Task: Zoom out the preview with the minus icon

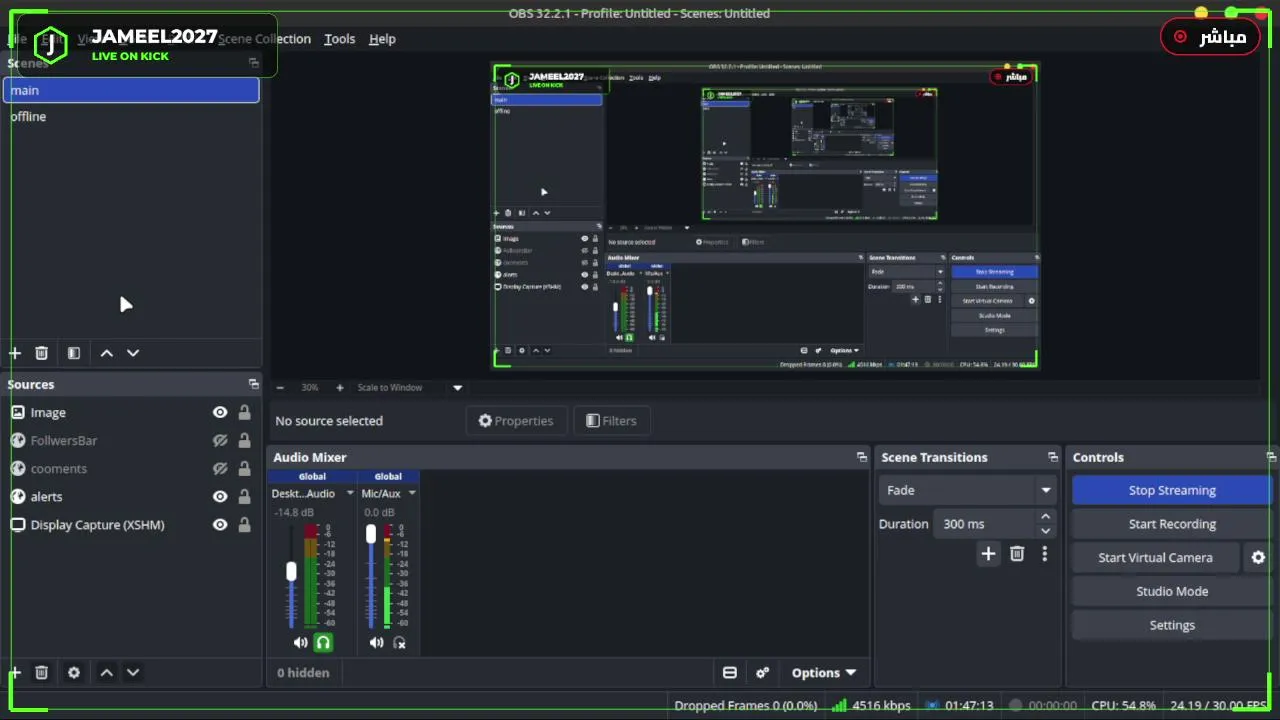Action: click(x=280, y=388)
